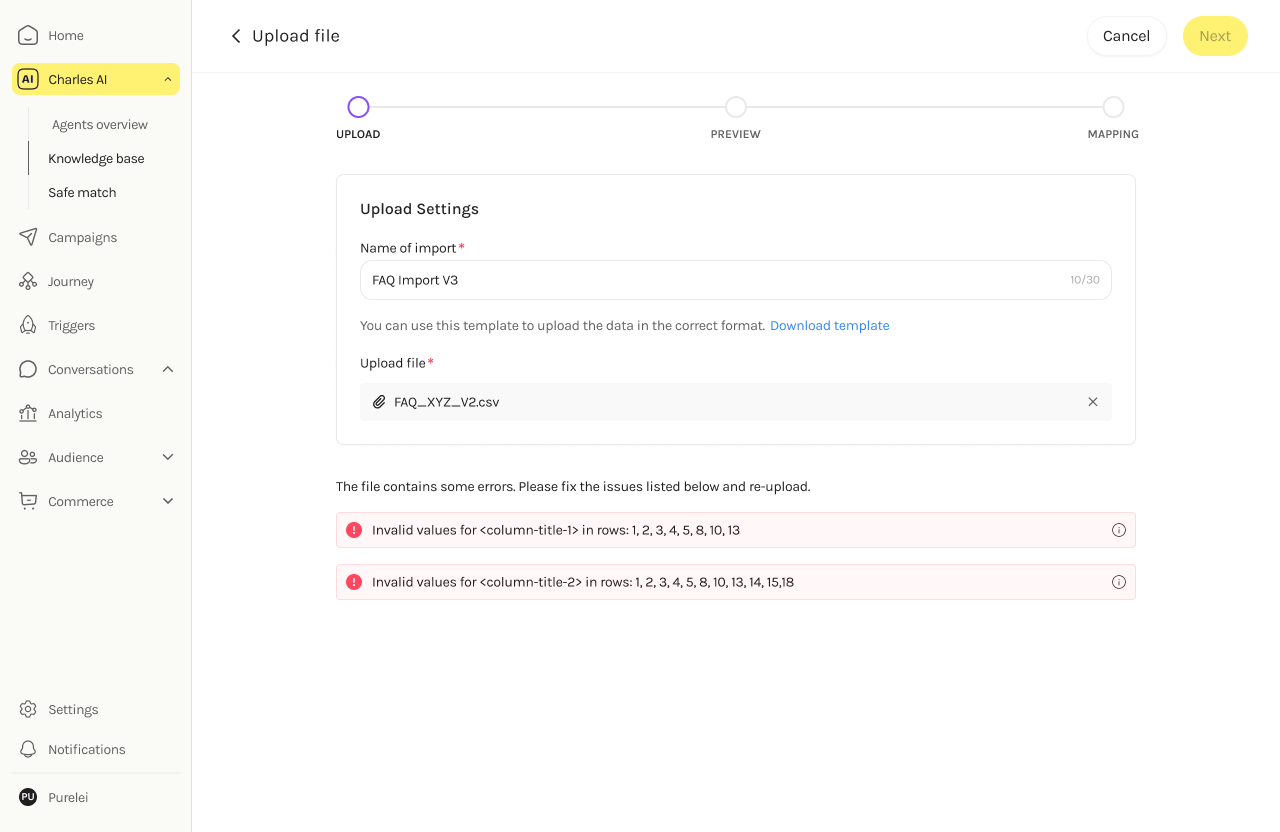
Task: Click the Triggers rocket icon
Action: (x=28, y=325)
